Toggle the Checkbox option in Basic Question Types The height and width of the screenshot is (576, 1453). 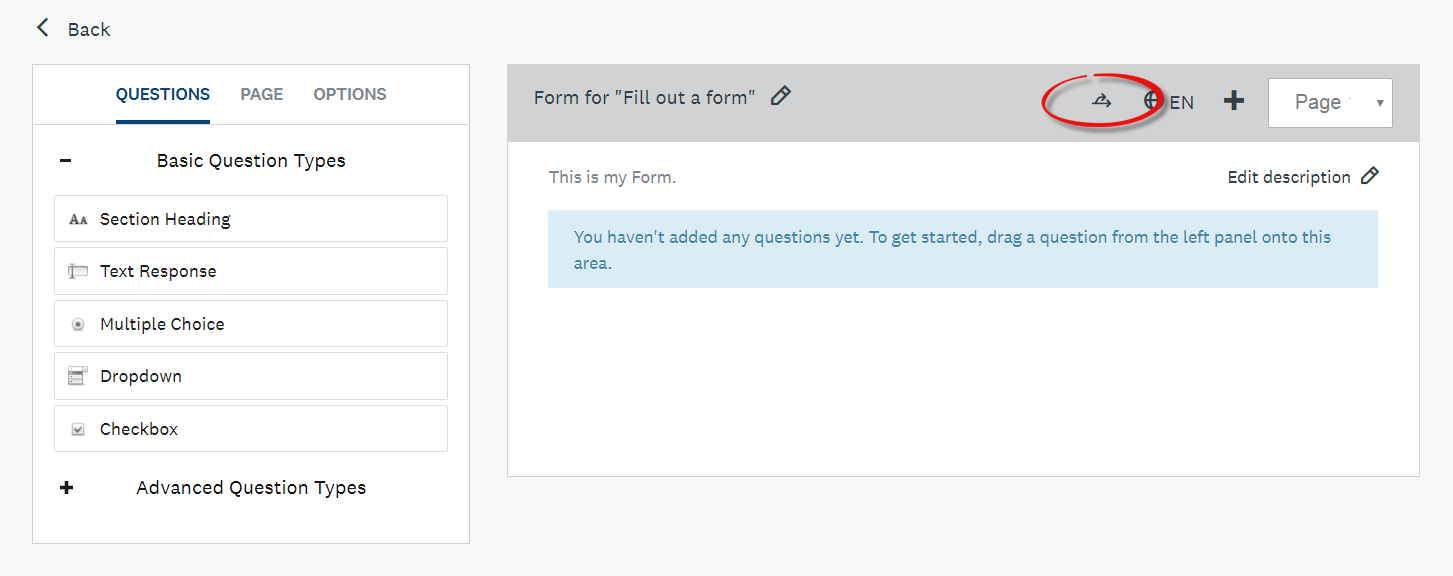(x=250, y=428)
